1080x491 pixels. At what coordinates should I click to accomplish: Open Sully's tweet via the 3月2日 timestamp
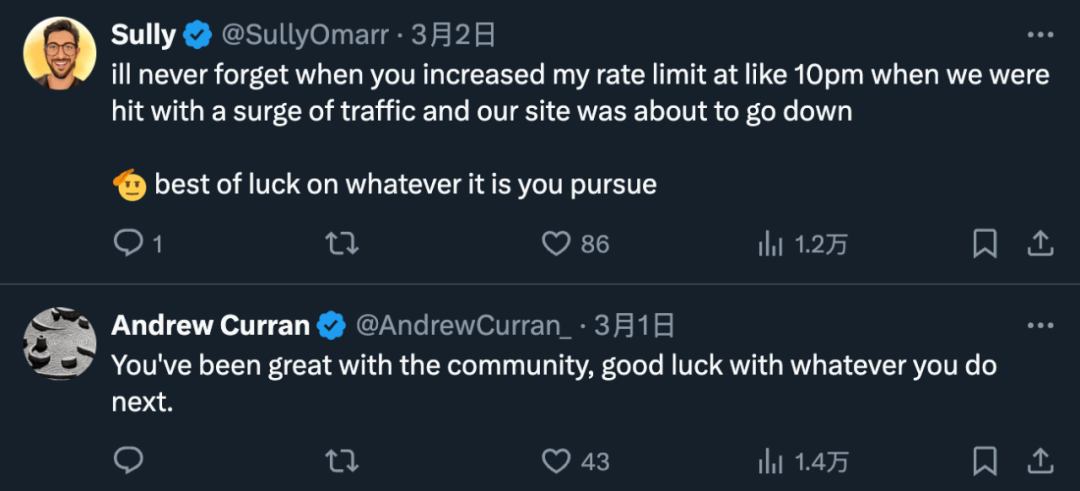coord(453,35)
